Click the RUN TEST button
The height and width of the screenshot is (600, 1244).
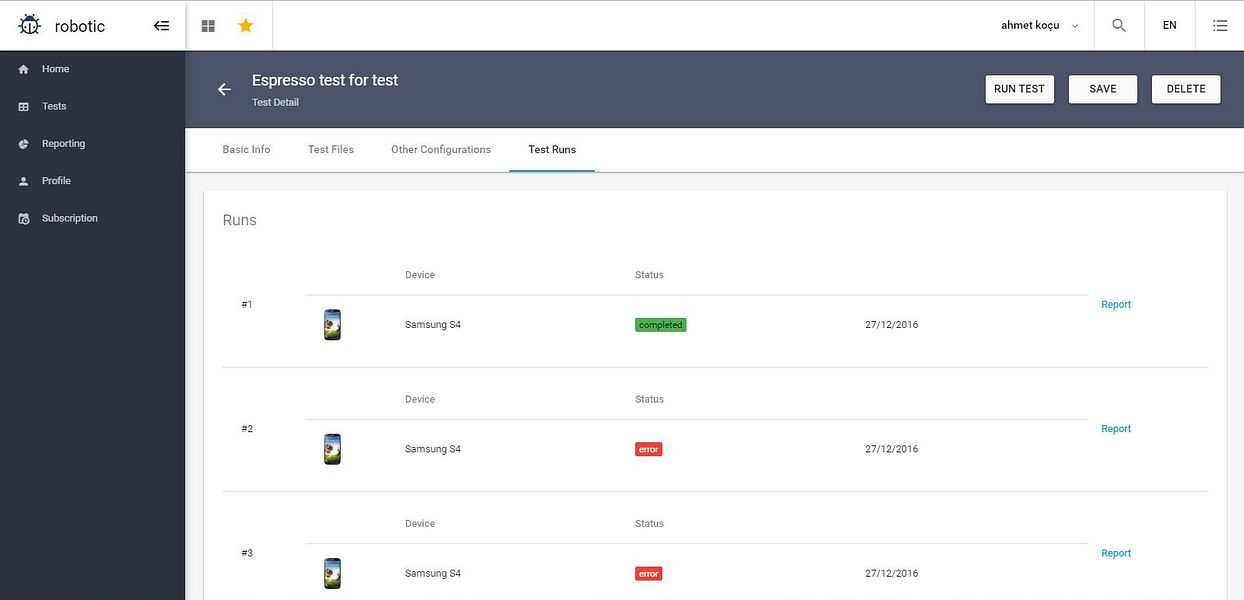point(1019,89)
